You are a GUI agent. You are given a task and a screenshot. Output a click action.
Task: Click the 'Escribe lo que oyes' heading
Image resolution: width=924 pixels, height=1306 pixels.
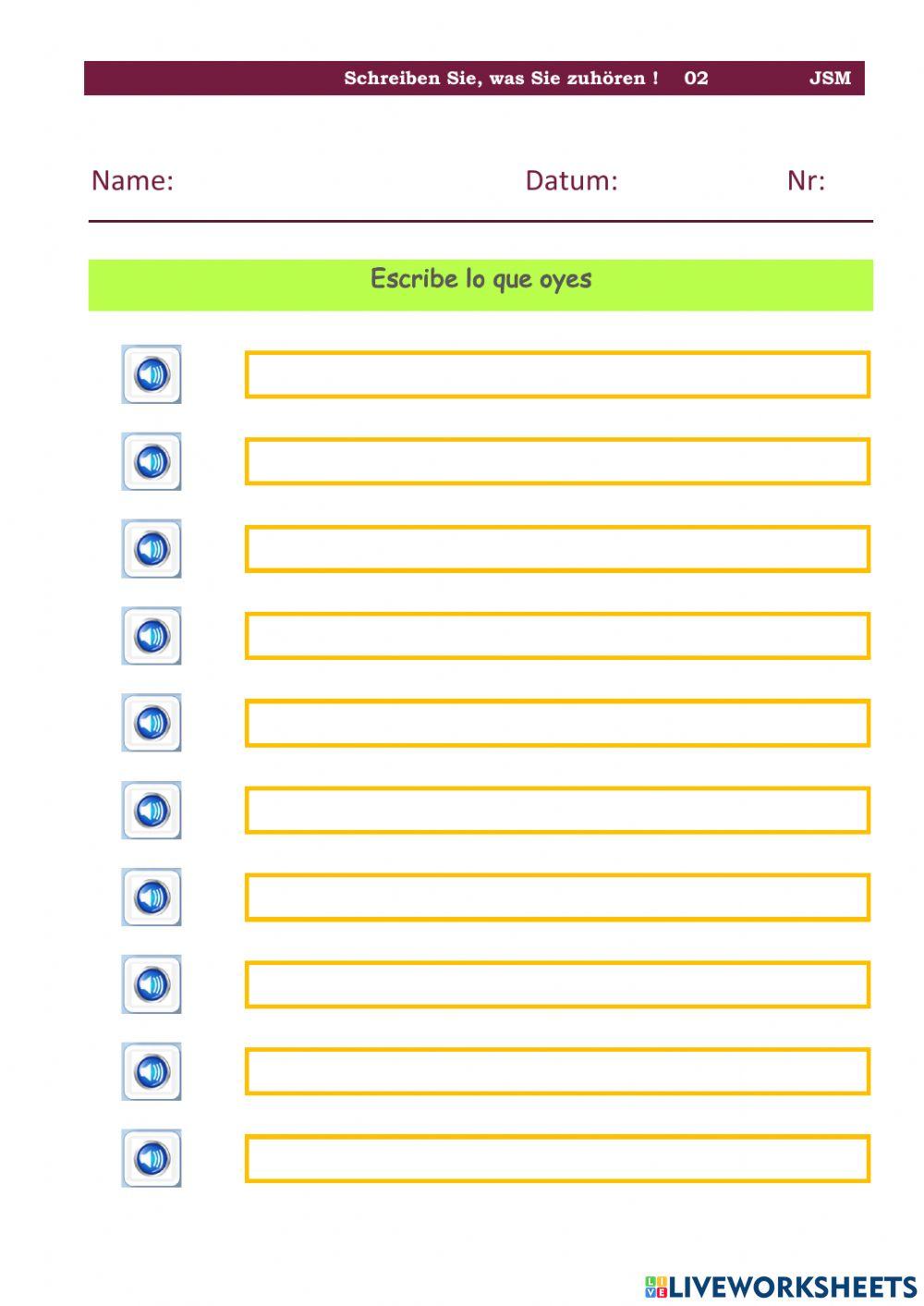click(480, 279)
